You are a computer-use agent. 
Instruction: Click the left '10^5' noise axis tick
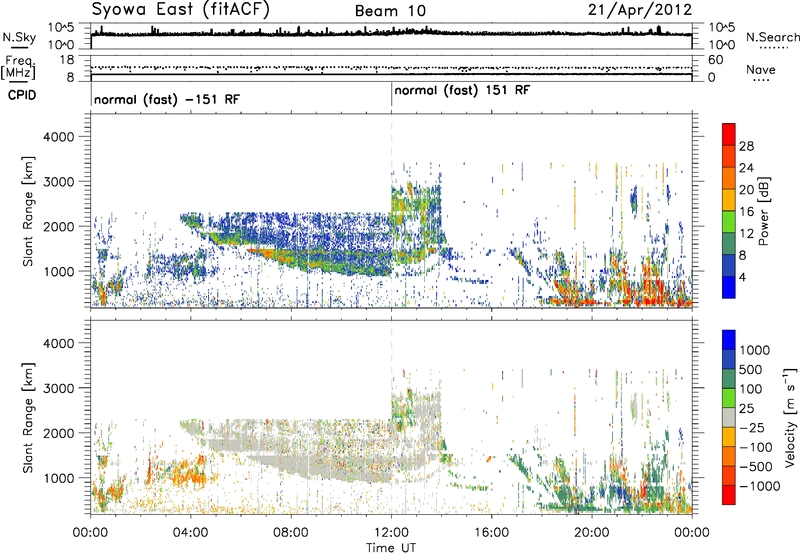[61, 27]
